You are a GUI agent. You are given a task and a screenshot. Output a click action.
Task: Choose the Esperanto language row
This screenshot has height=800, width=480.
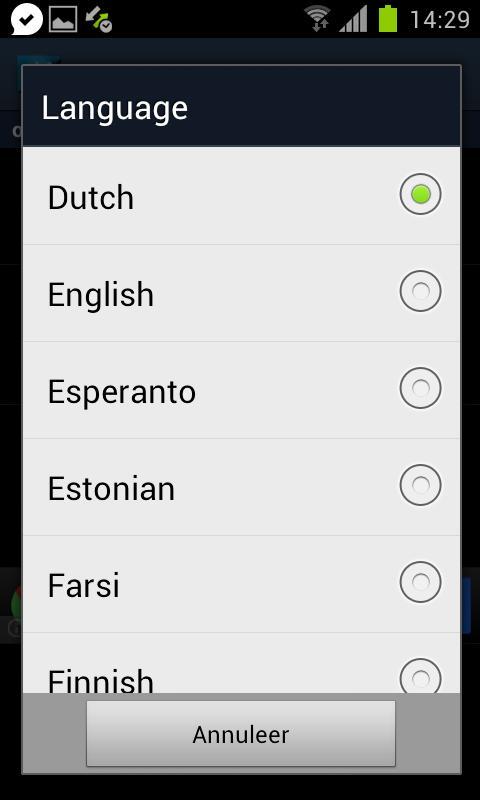pyautogui.click(x=241, y=390)
